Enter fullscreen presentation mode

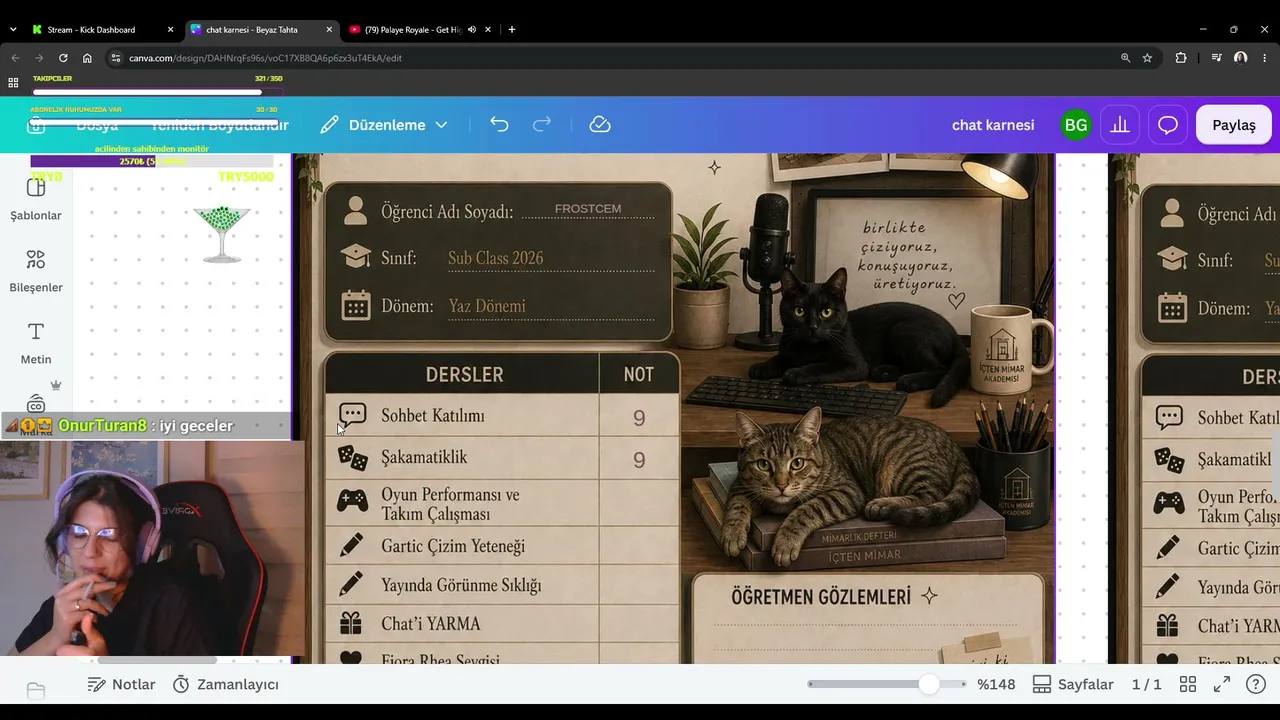(x=1222, y=685)
